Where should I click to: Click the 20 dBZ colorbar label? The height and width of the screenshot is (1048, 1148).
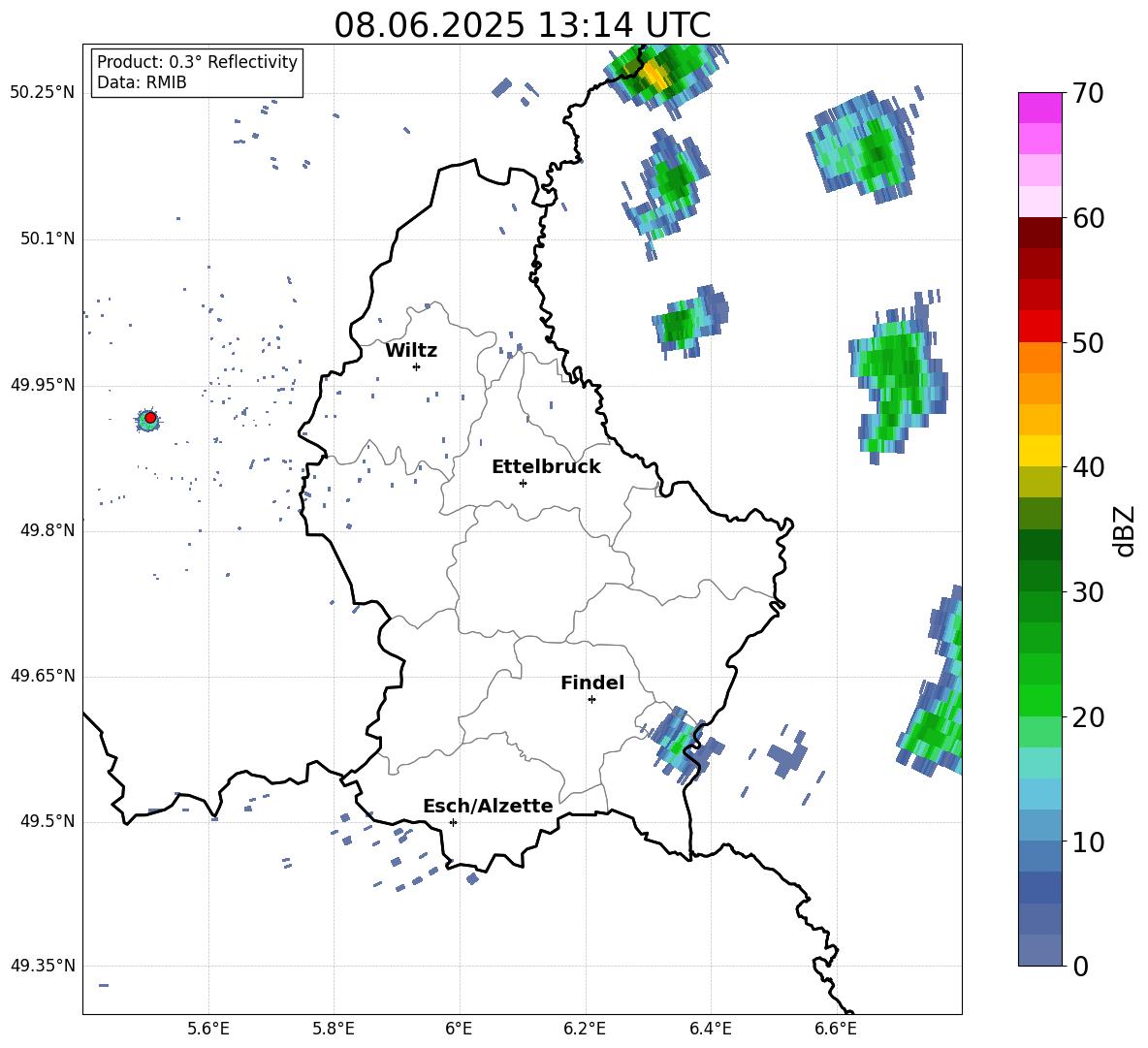click(1087, 717)
